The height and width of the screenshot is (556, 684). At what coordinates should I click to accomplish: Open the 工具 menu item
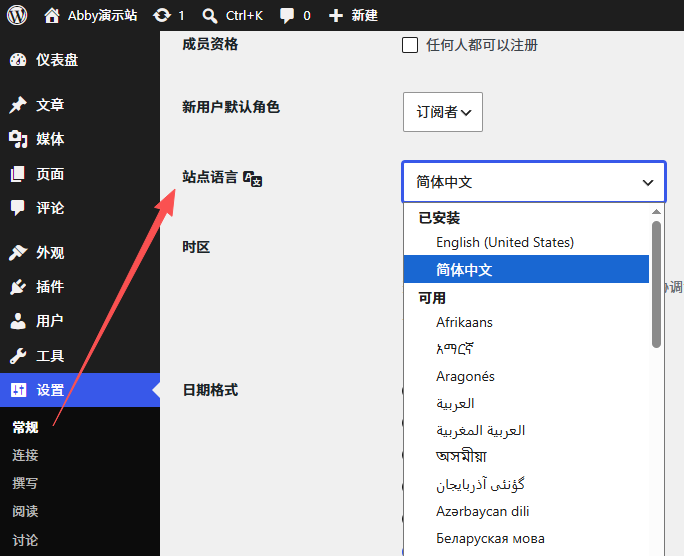tap(80, 356)
